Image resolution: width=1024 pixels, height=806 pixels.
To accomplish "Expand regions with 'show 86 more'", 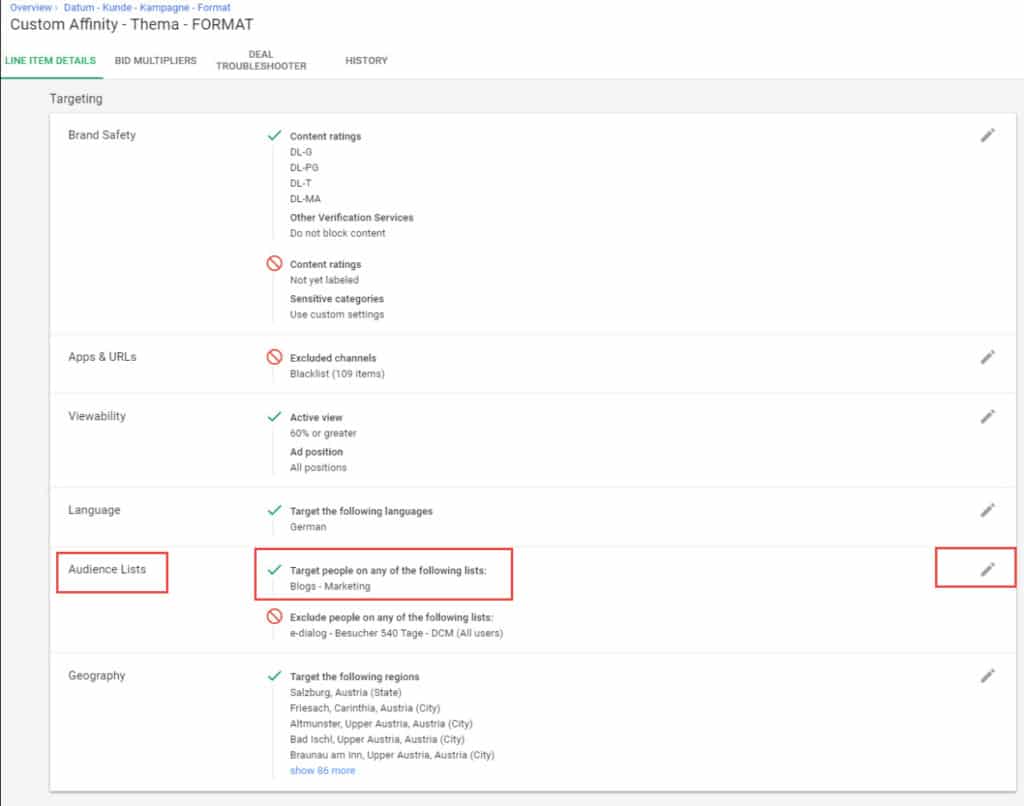I will 322,771.
